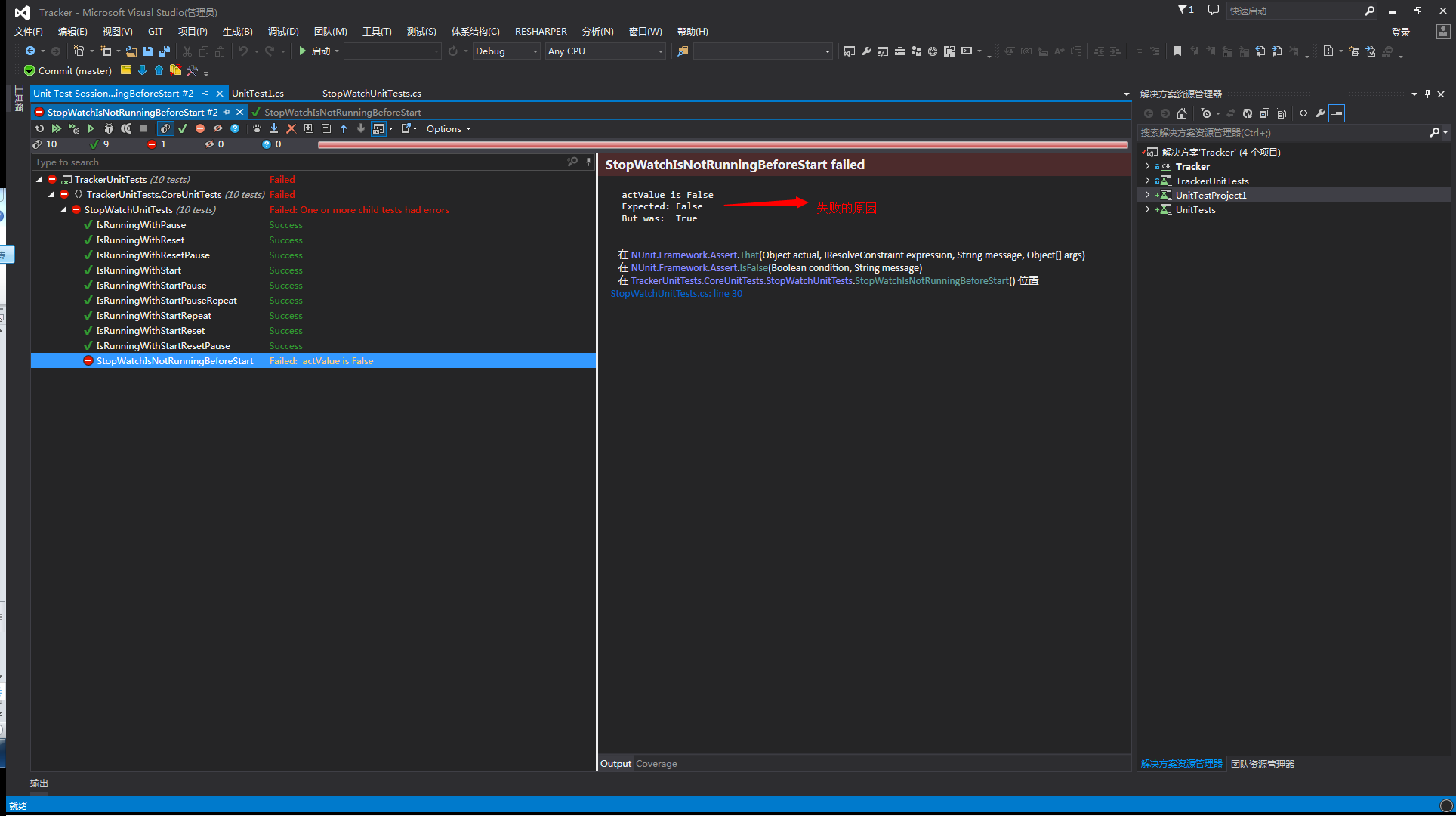Collapse the StopWatchUnitTests node

click(63, 210)
